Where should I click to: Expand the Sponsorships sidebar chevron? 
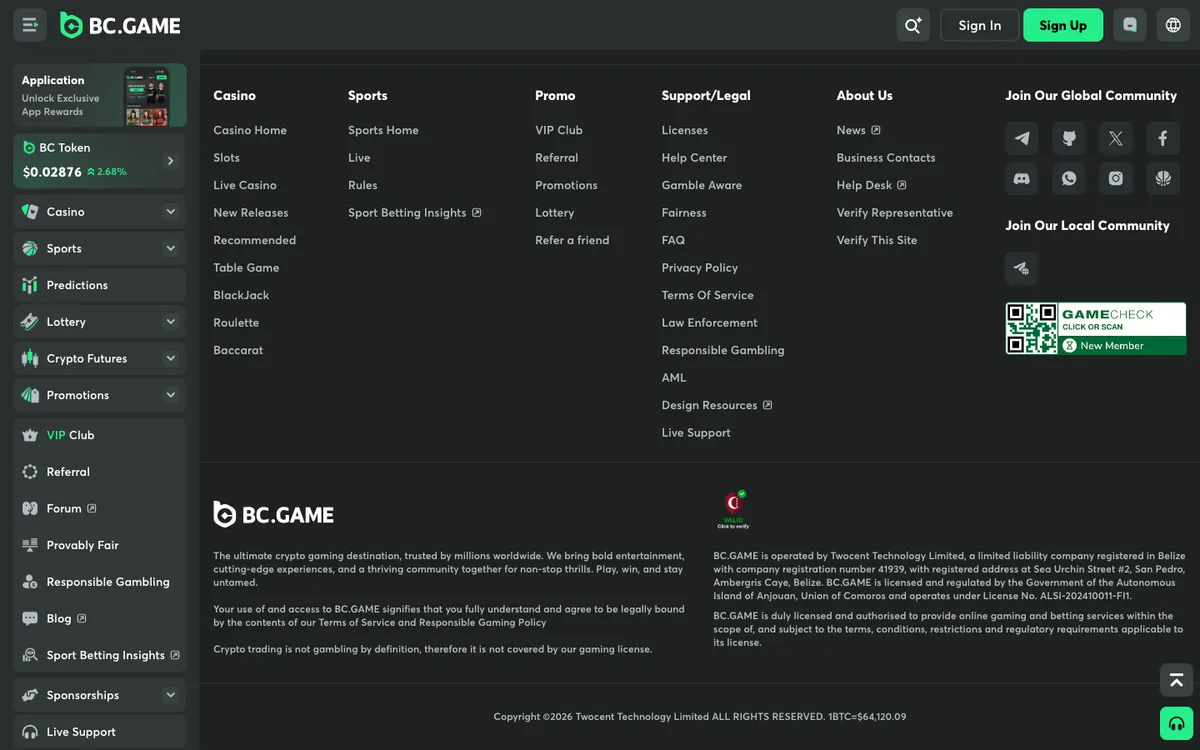[170, 695]
